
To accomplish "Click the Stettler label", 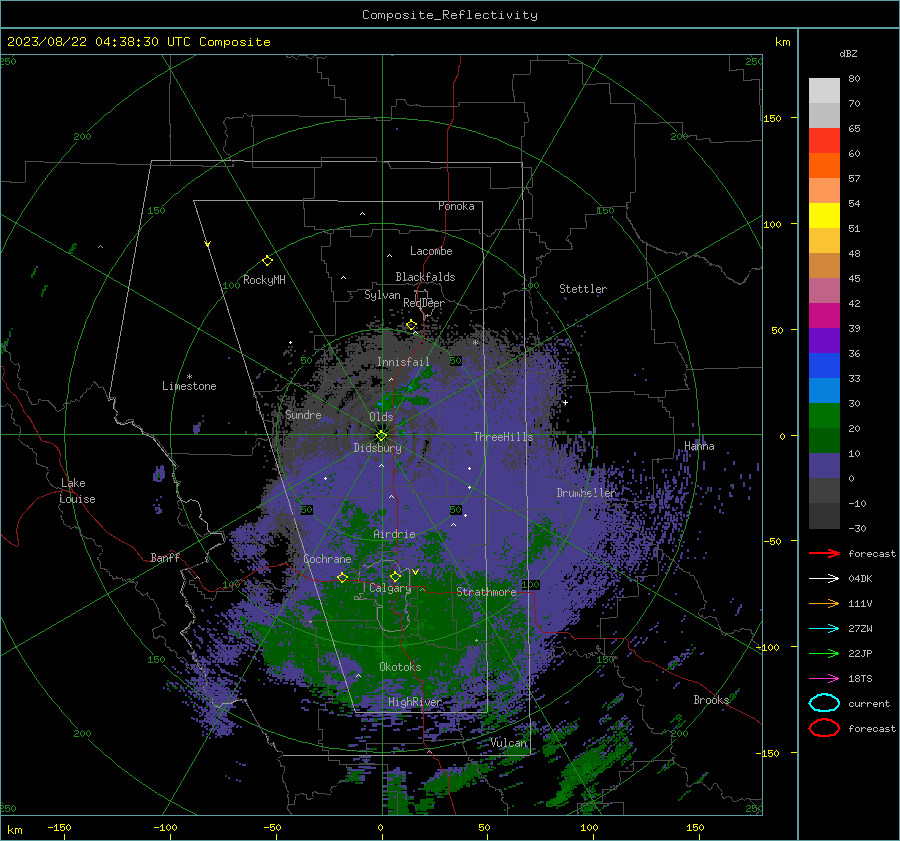I will (583, 289).
